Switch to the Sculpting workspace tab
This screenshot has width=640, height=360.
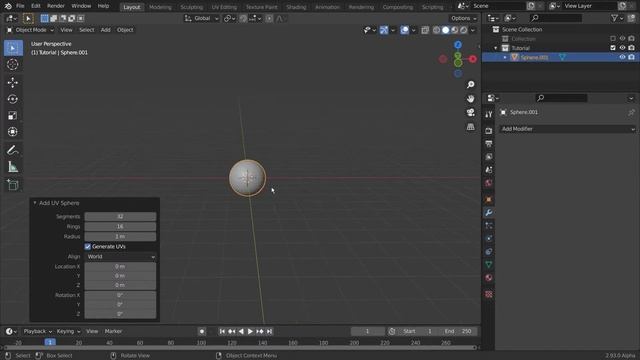pos(192,7)
